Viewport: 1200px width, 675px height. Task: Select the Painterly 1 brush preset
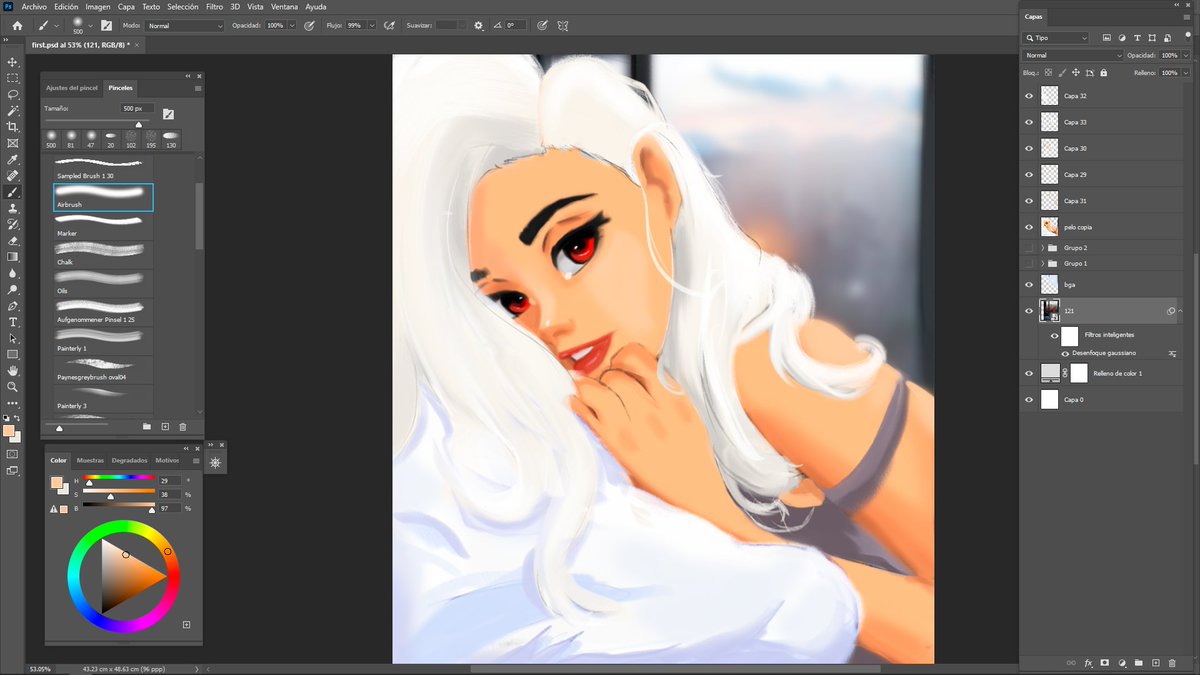tap(103, 340)
